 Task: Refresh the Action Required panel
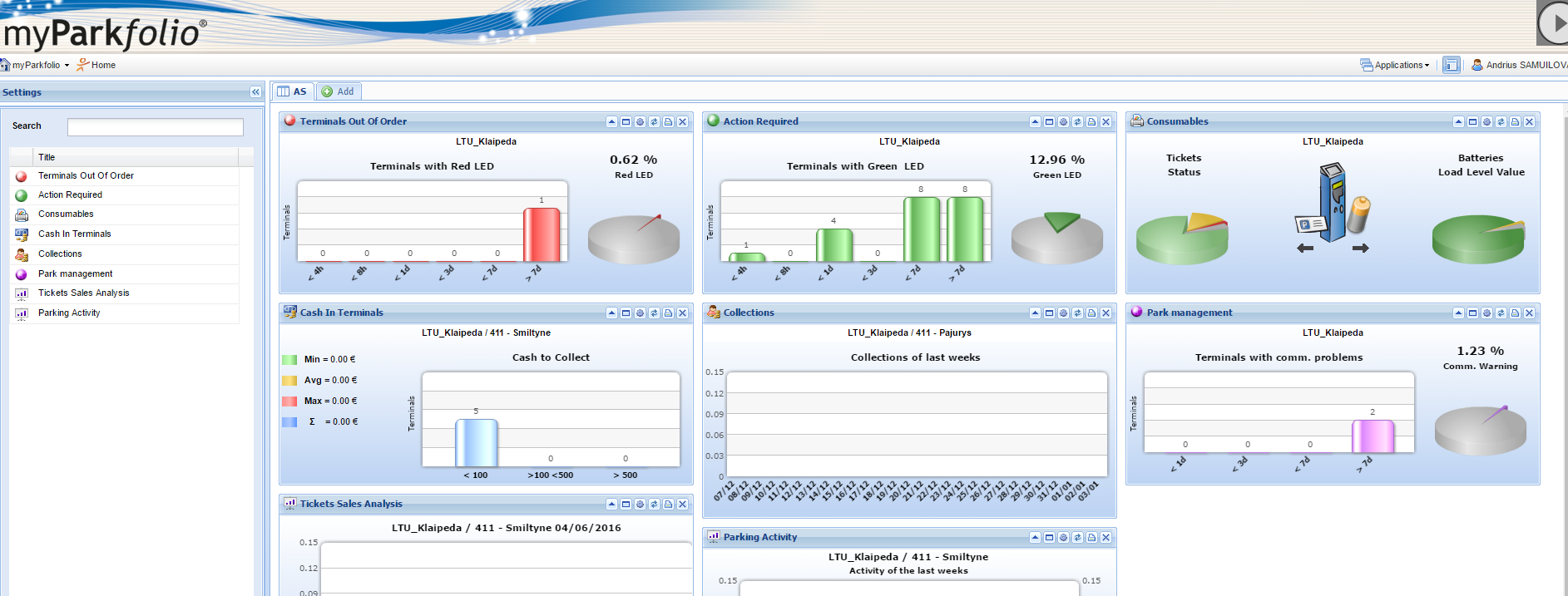pos(1077,122)
